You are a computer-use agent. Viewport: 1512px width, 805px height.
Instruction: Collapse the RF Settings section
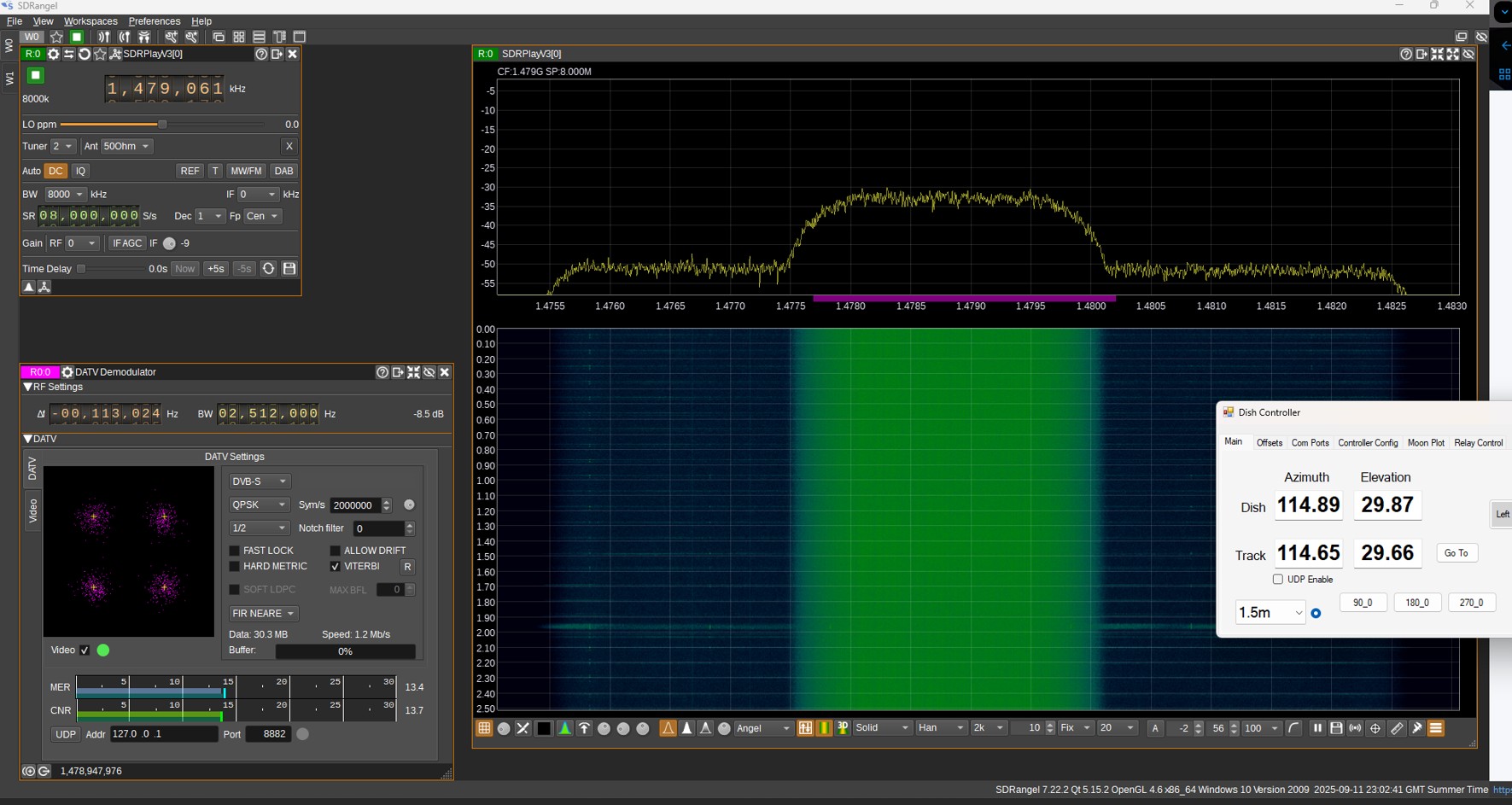click(x=28, y=387)
